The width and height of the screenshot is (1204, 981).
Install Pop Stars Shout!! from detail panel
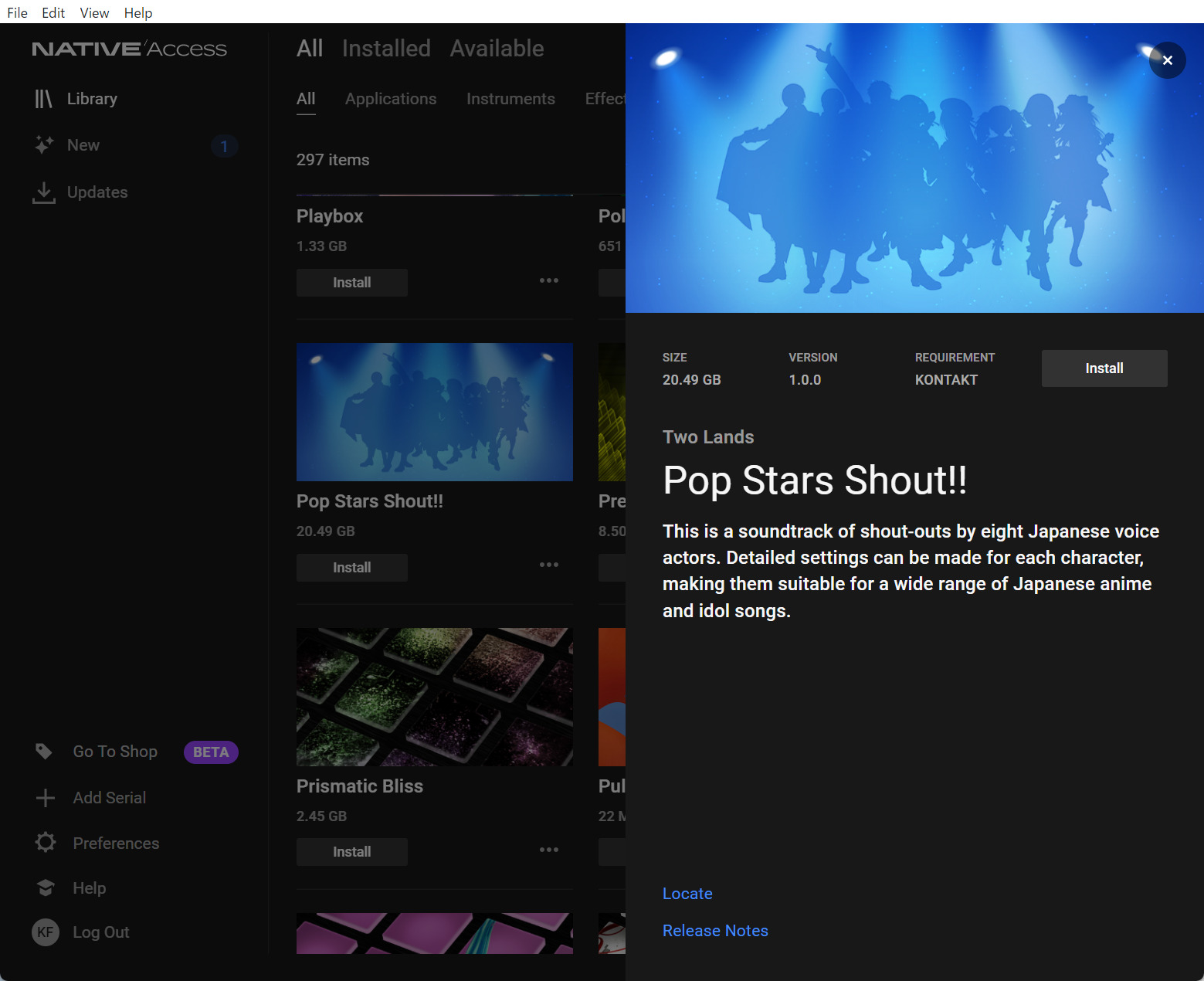click(1104, 368)
